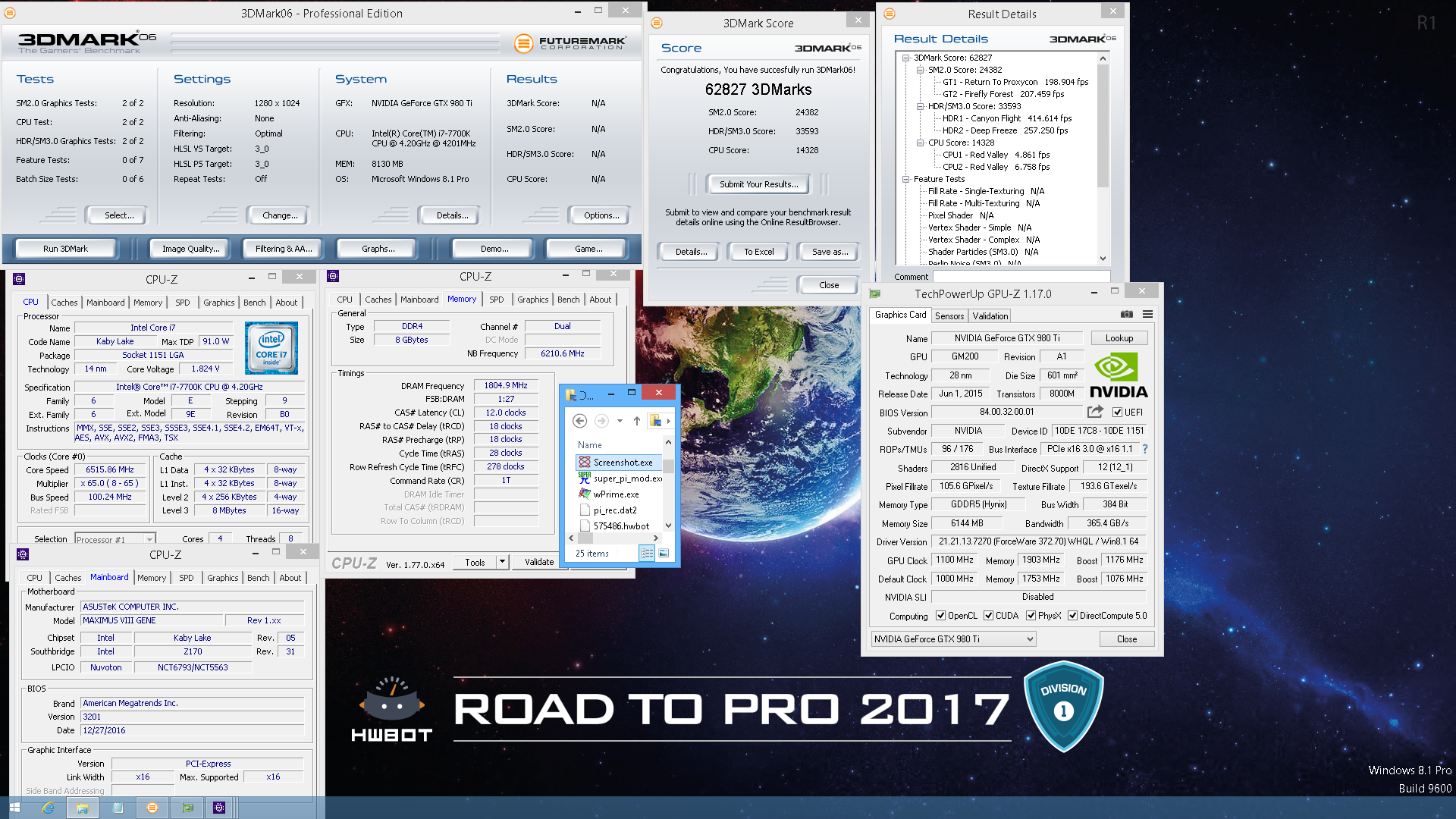Switch to the Sensors tab in GPU-Z
Screen dimensions: 1456x819
point(949,316)
